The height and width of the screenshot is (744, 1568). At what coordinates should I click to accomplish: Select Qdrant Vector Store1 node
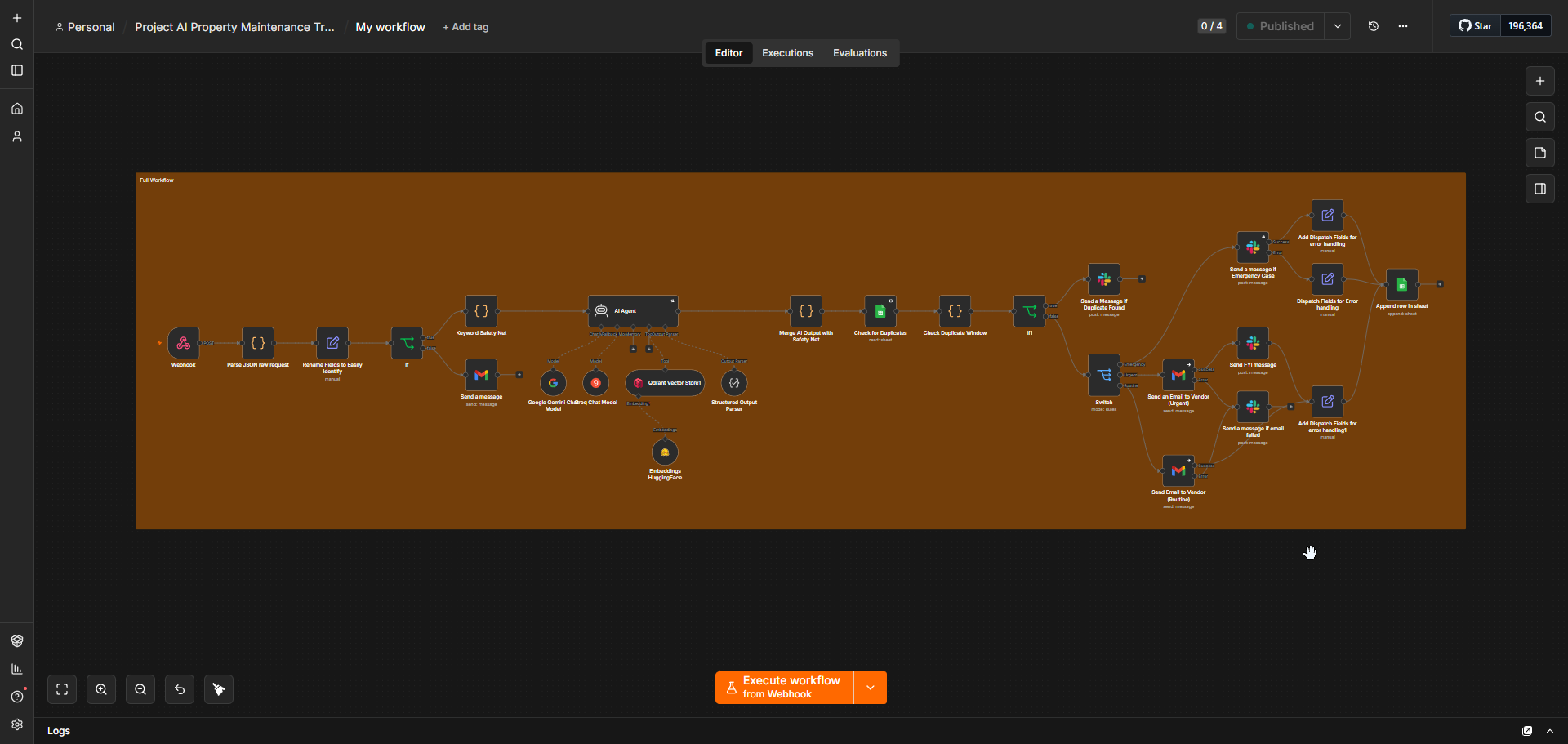[x=665, y=383]
